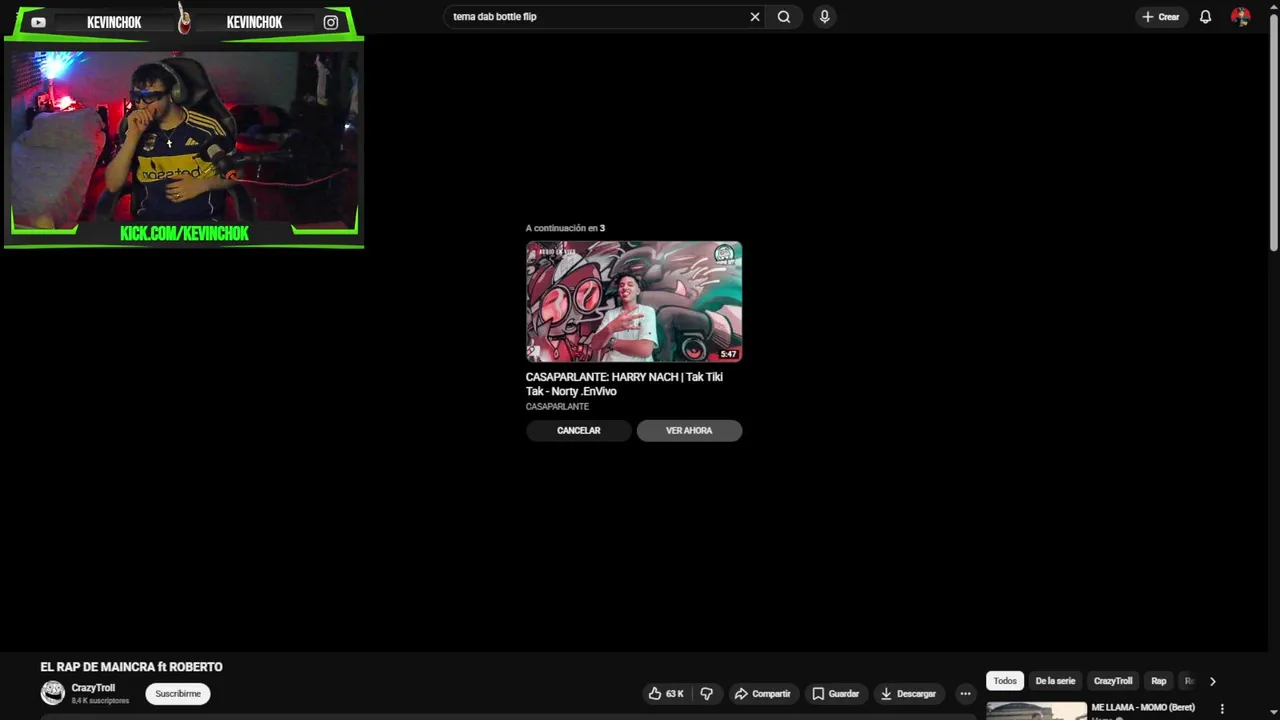The width and height of the screenshot is (1280, 720).
Task: Open the 'ME LLAMA - MOMO (Beret)' suggested video
Action: click(x=1143, y=708)
